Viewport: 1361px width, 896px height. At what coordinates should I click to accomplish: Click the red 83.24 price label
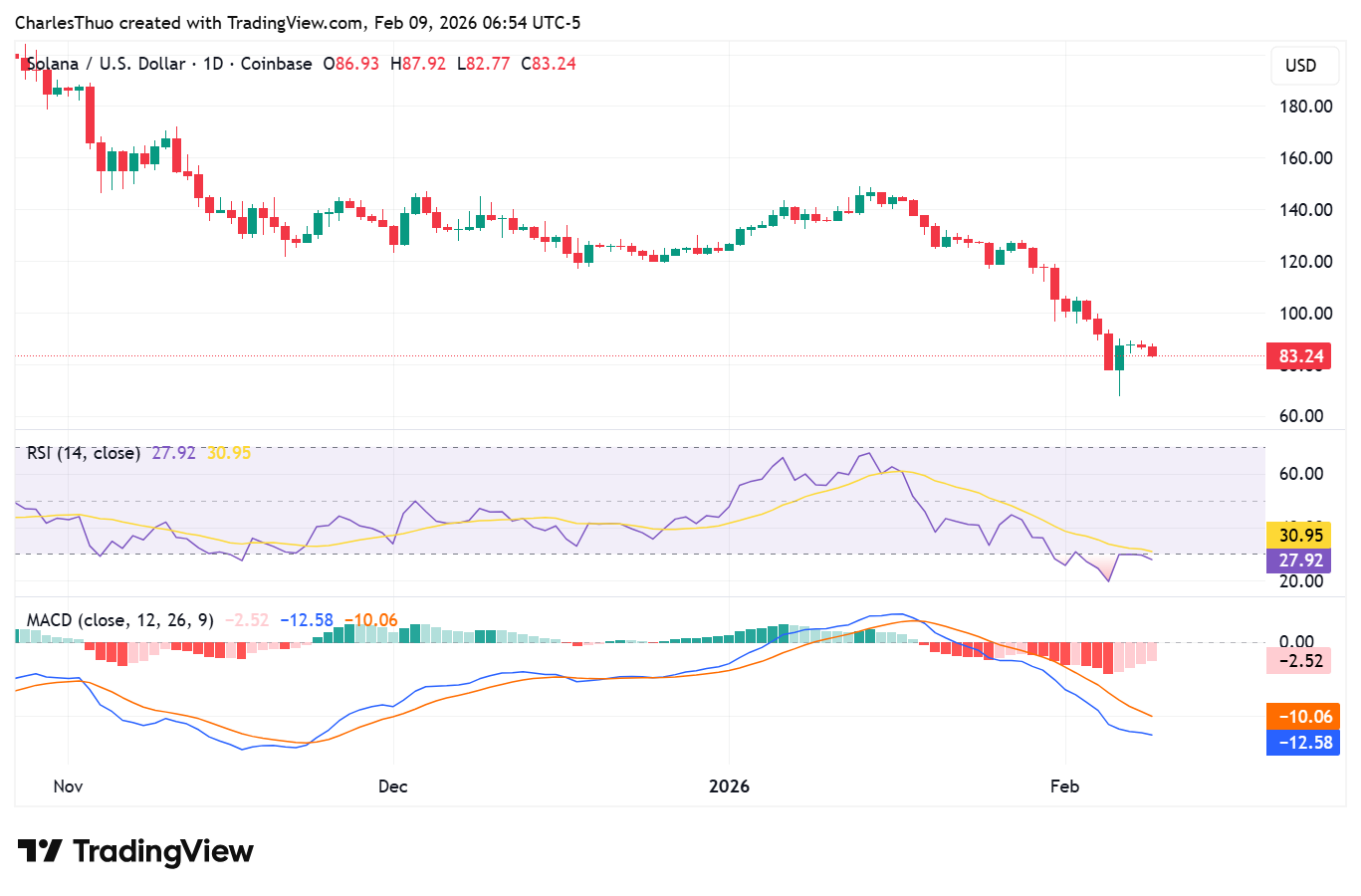coord(1300,355)
